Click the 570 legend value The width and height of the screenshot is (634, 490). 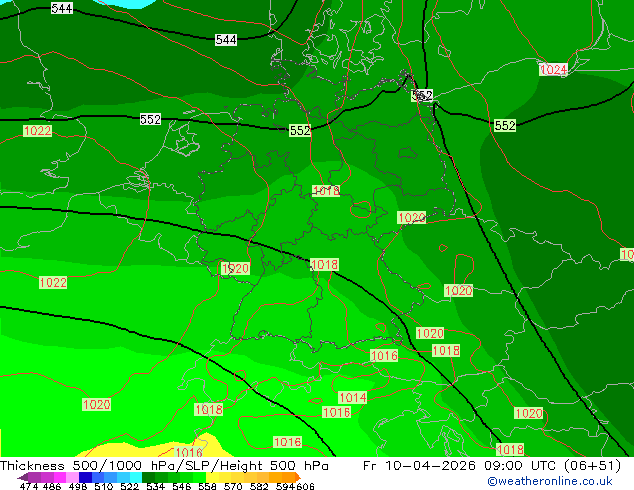[x=233, y=486]
